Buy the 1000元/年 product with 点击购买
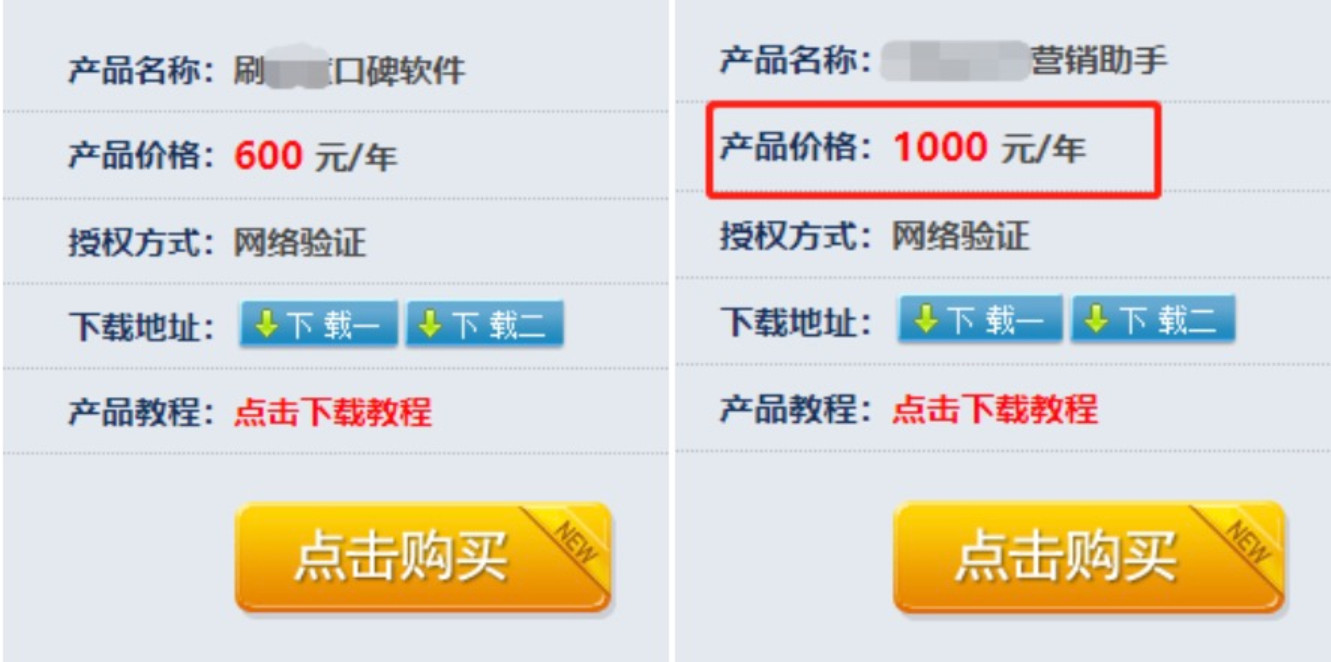The width and height of the screenshot is (1331, 662). pyautogui.click(x=1089, y=557)
